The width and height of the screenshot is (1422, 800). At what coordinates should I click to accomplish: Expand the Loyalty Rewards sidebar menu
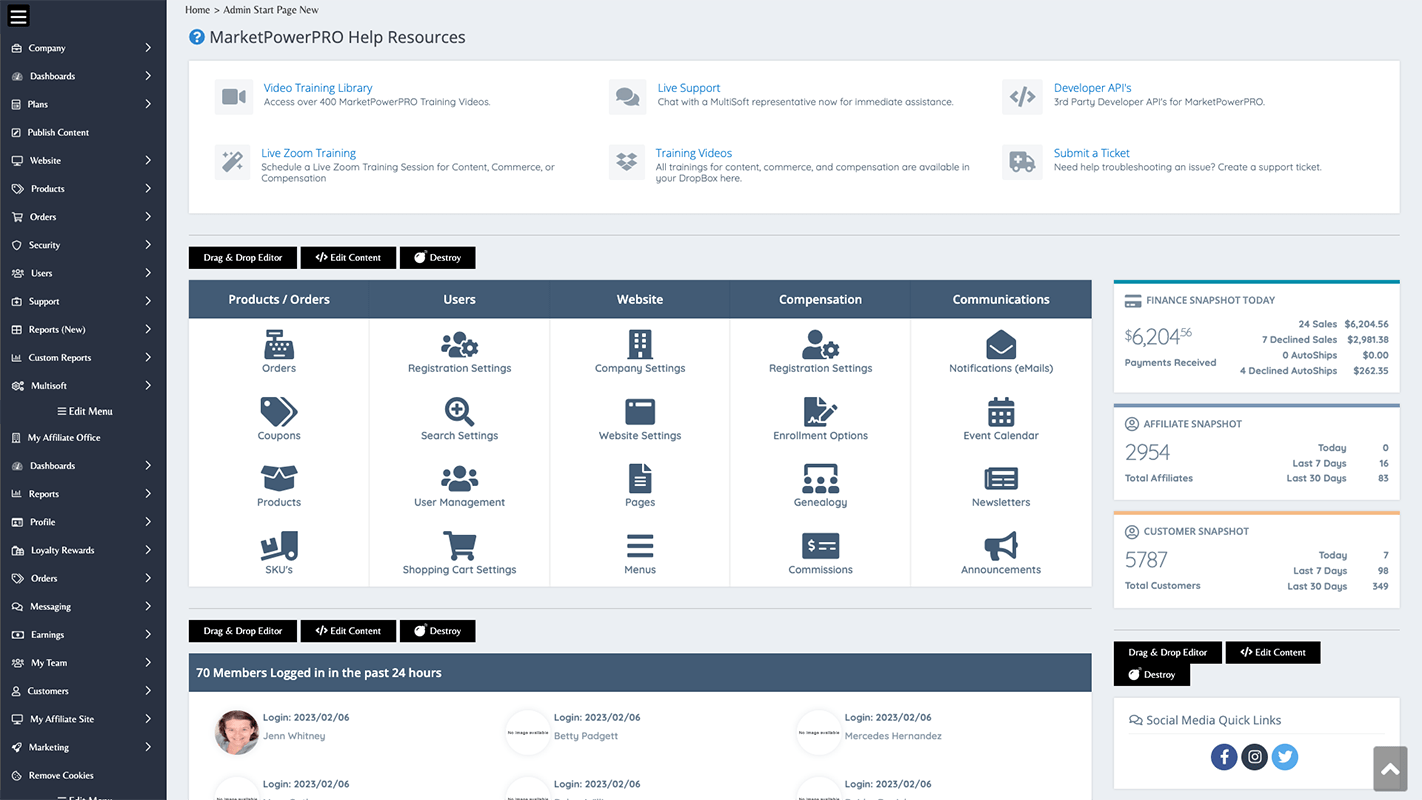pos(83,550)
